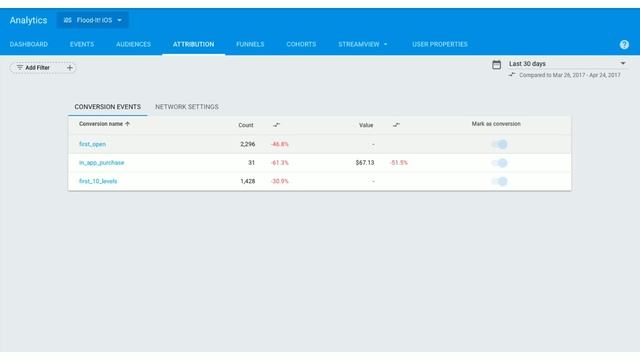Toggle conversion switch for in_app_purchase
640x360 pixels.
499,163
